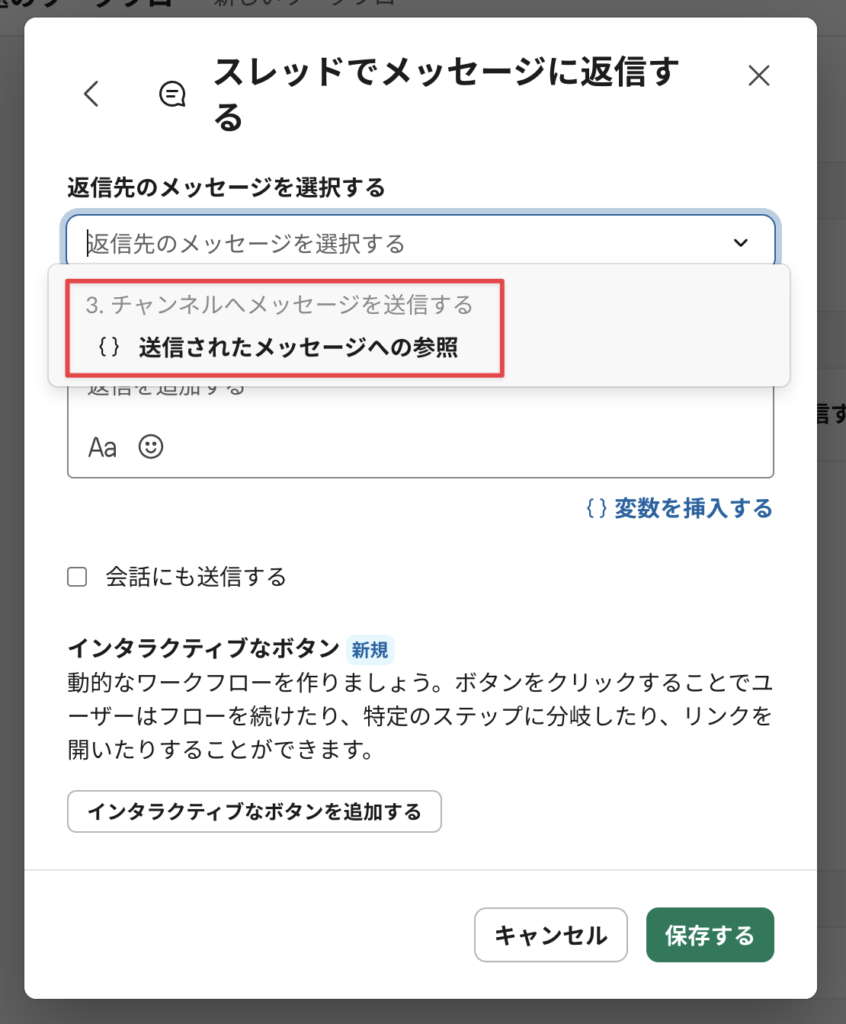The height and width of the screenshot is (1024, 846).
Task: Click the キャンセル button
Action: pos(550,935)
